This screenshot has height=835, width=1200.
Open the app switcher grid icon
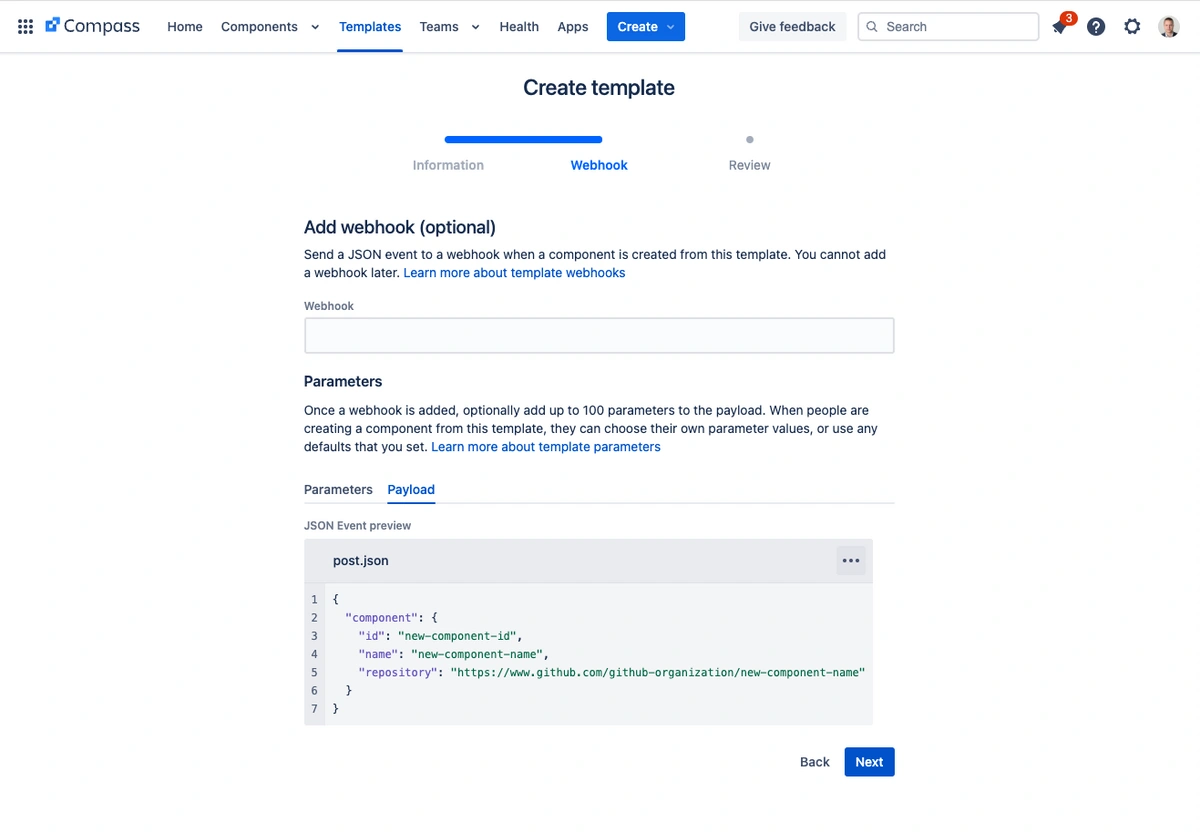point(26,27)
